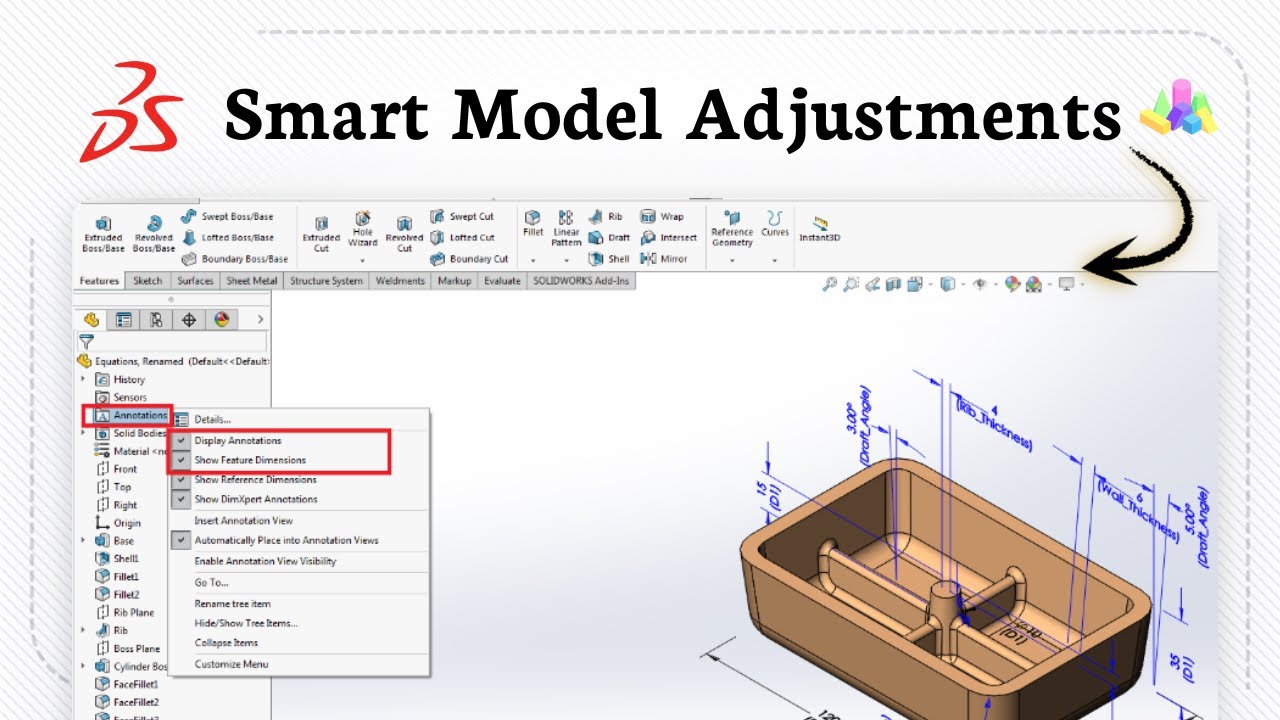
Task: Switch to the Sheet Metal tab
Action: [x=252, y=281]
